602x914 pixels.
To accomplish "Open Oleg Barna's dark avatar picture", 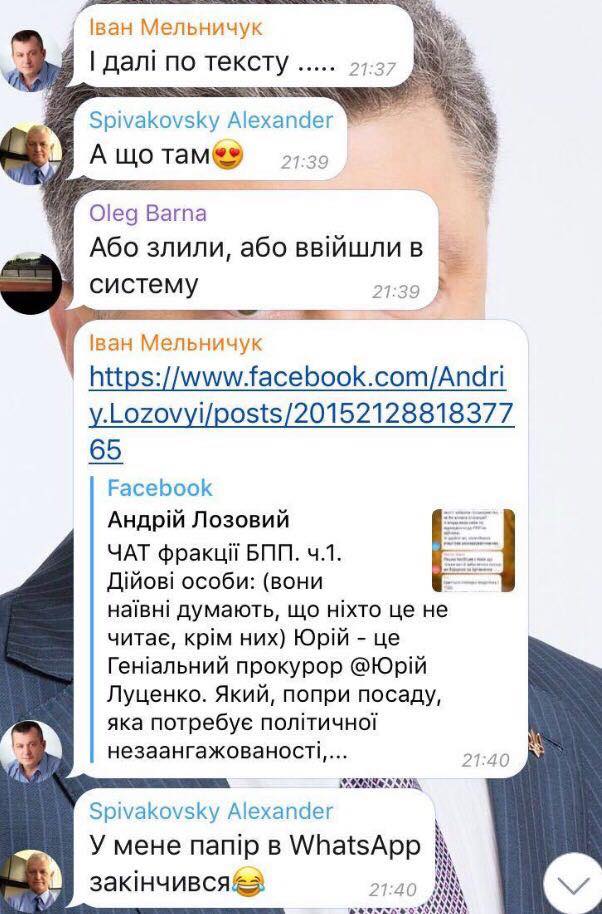I will tap(31, 283).
